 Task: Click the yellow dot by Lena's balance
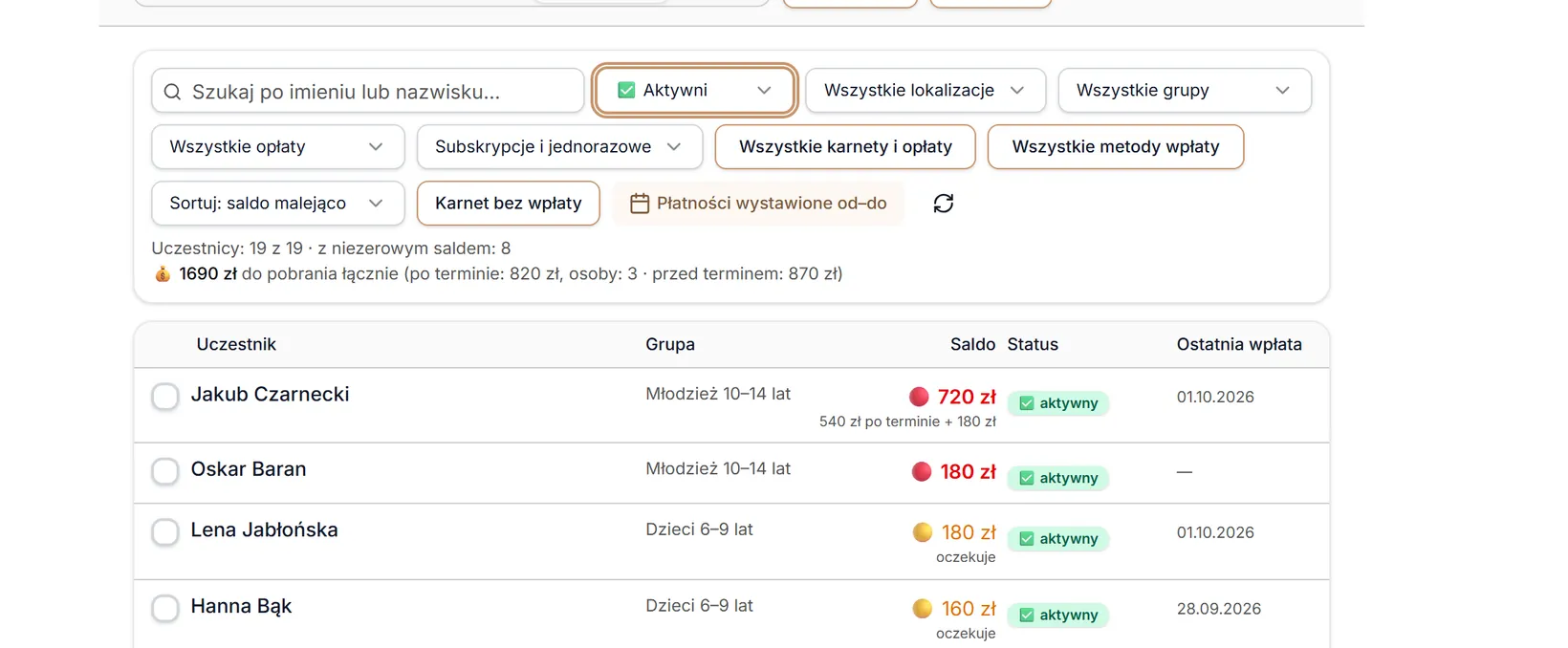click(x=923, y=532)
